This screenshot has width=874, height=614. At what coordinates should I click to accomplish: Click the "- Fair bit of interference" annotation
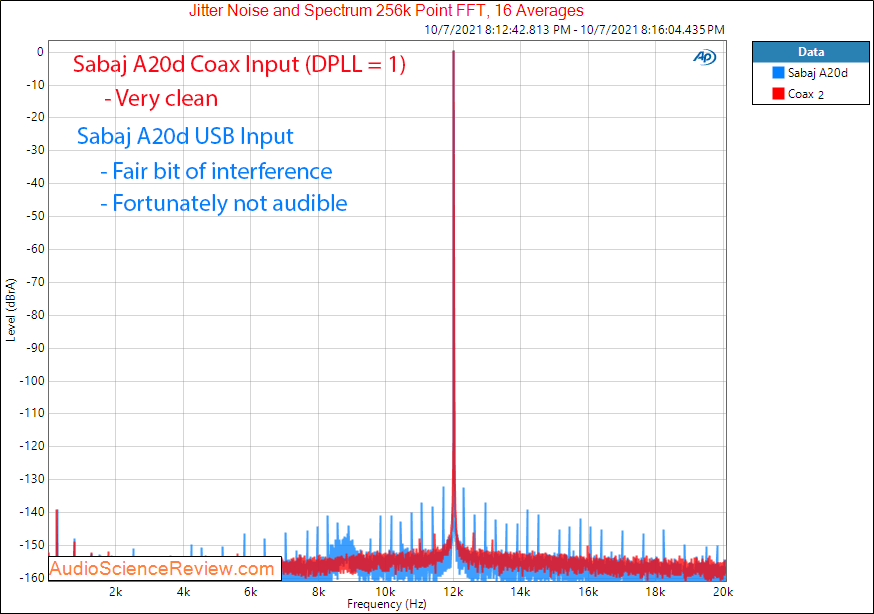[x=216, y=171]
